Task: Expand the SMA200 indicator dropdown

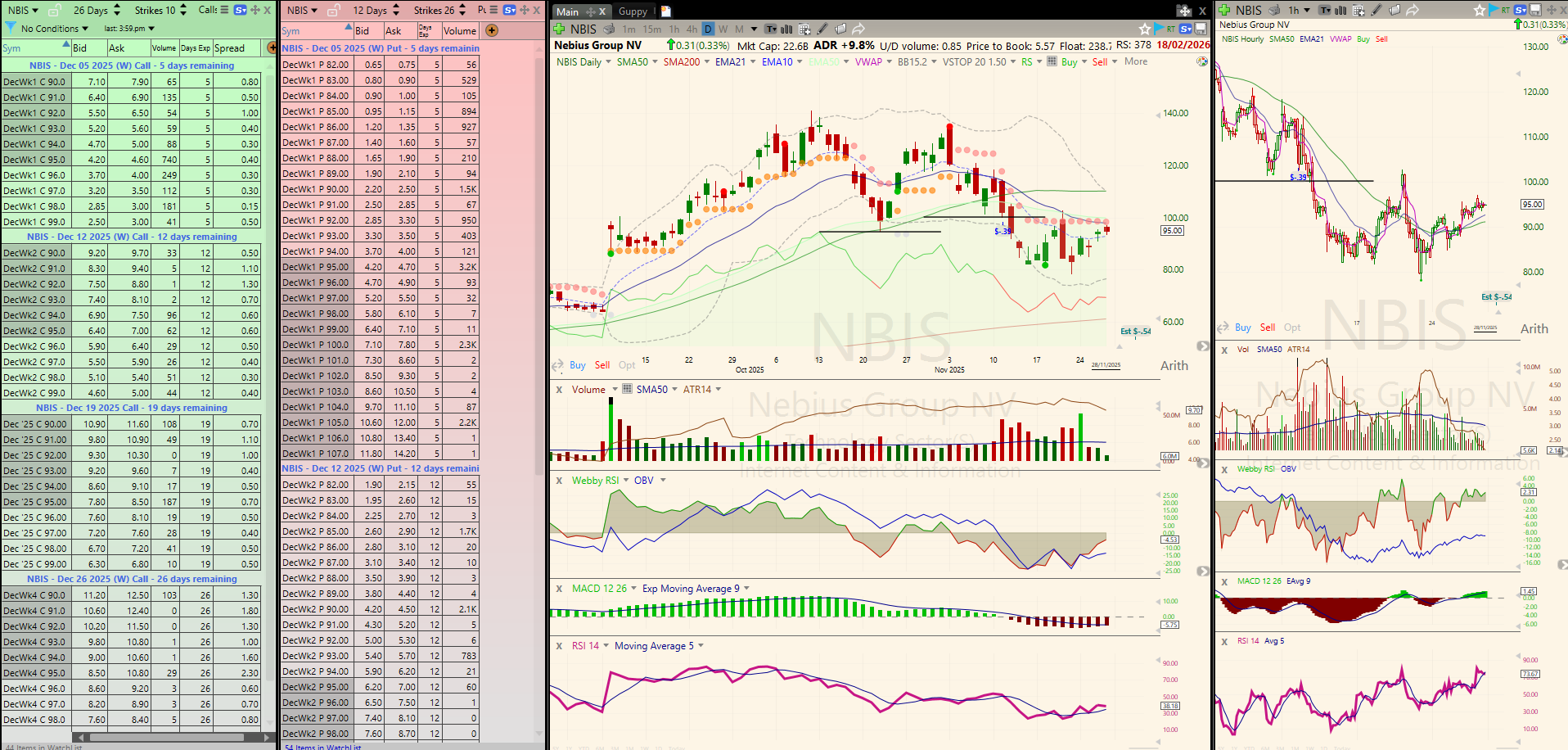Action: tap(707, 62)
